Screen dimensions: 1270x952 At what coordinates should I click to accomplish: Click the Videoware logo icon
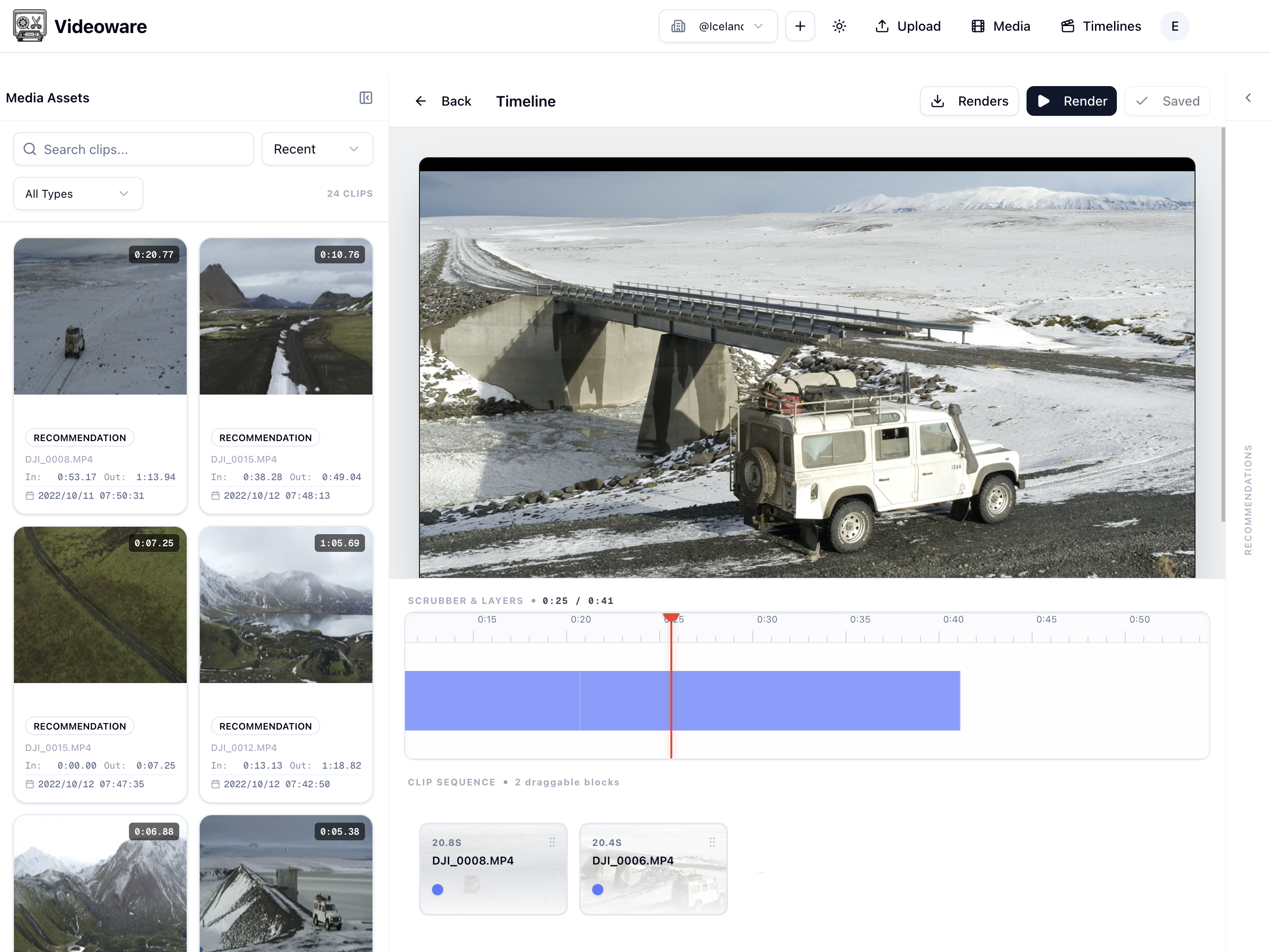[29, 26]
